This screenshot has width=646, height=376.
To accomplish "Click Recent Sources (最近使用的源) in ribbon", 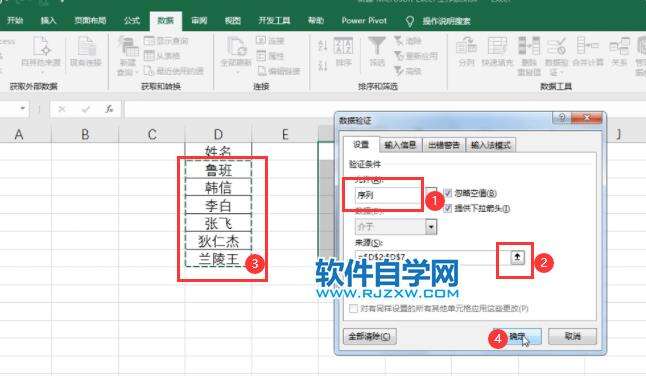I will click(173, 71).
